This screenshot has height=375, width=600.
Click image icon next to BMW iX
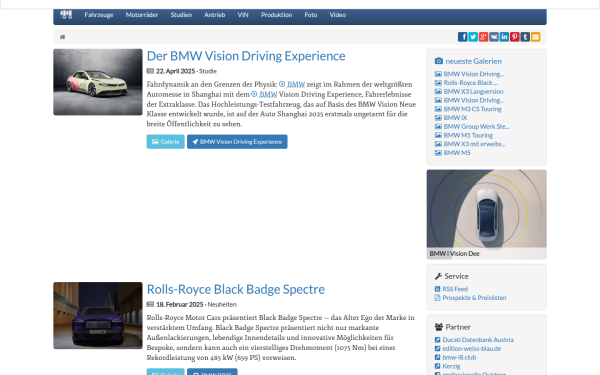pos(438,118)
